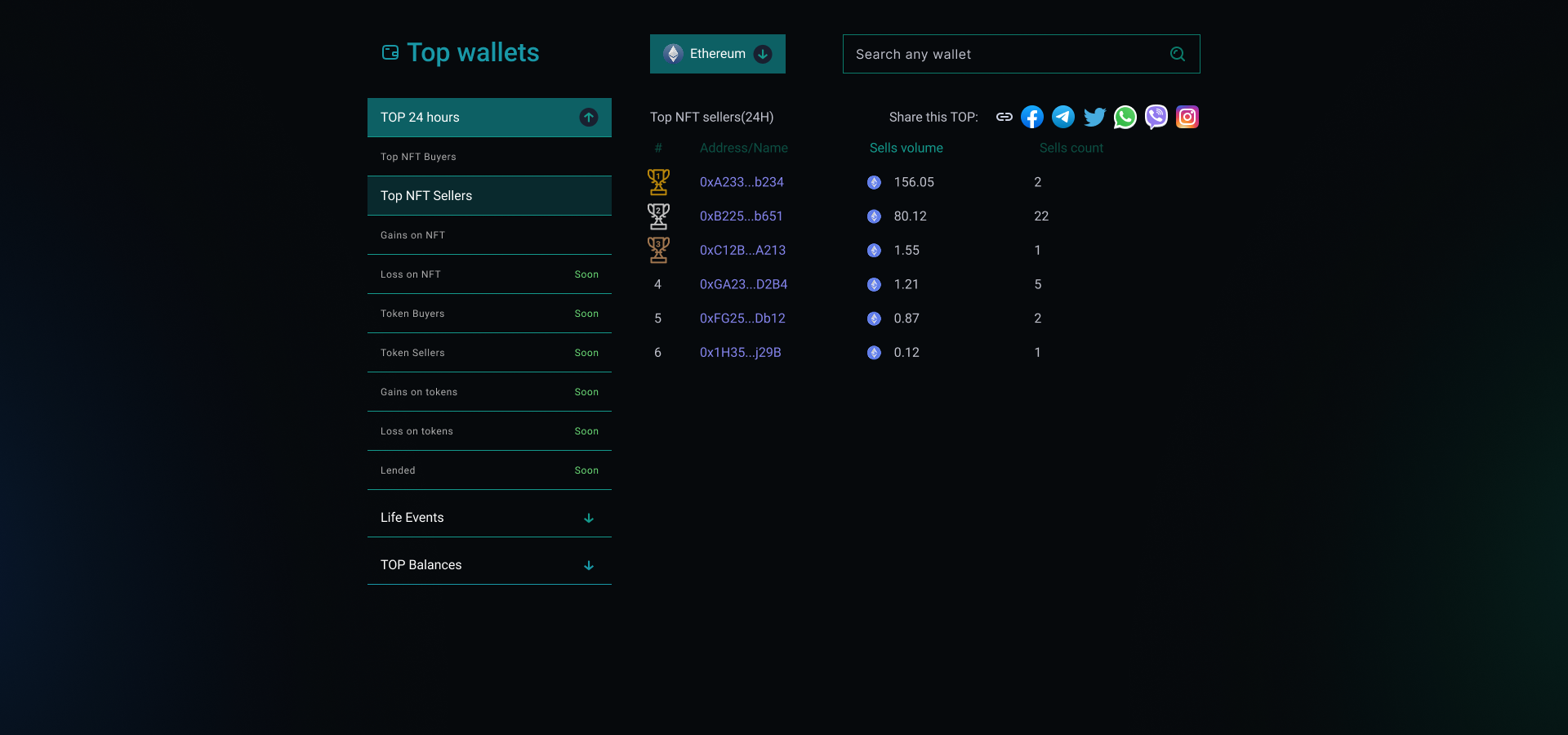Screen dimensions: 1568x735
Task: Click the search magnifier icon
Action: click(x=1176, y=54)
